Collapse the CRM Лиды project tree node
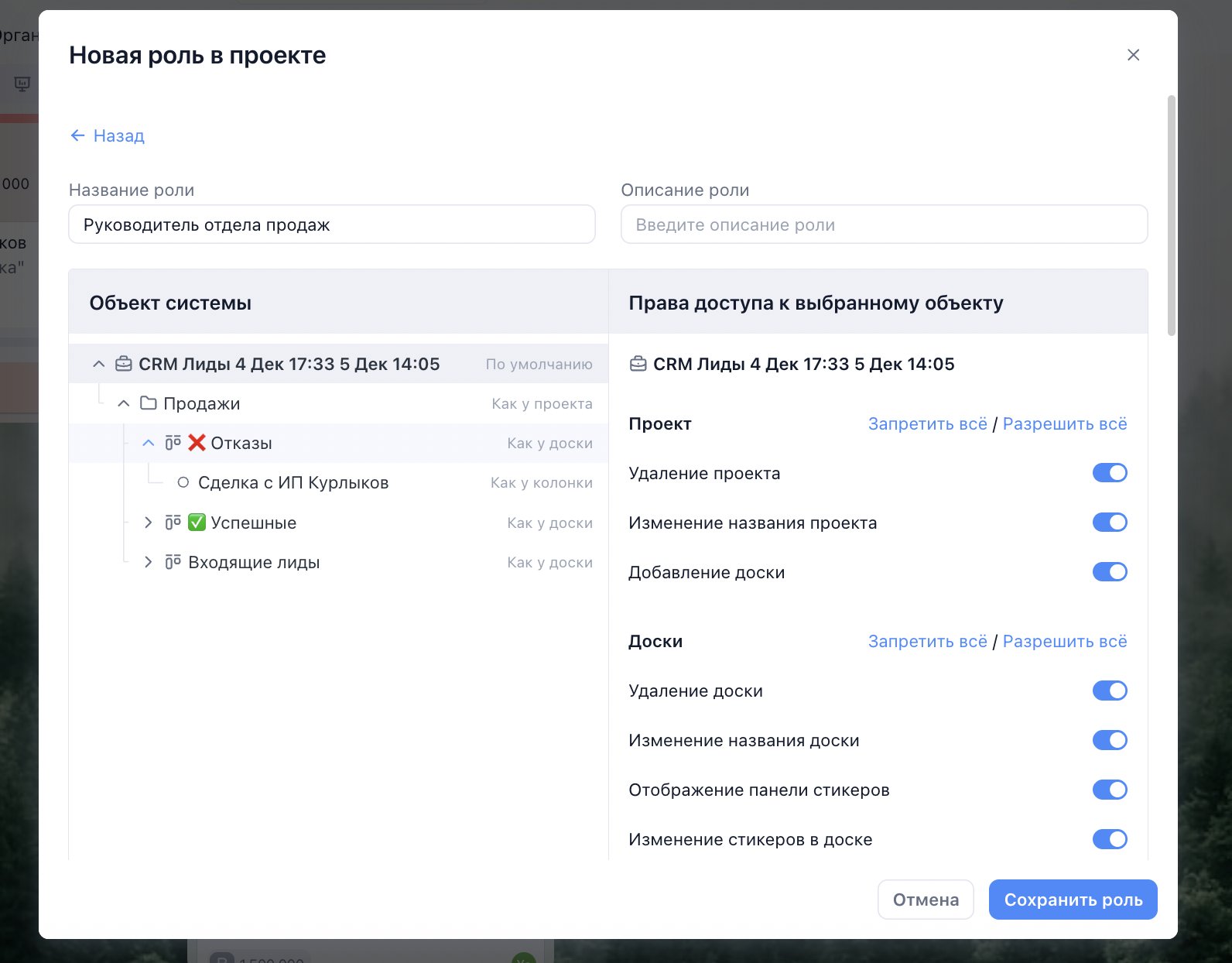 98,364
